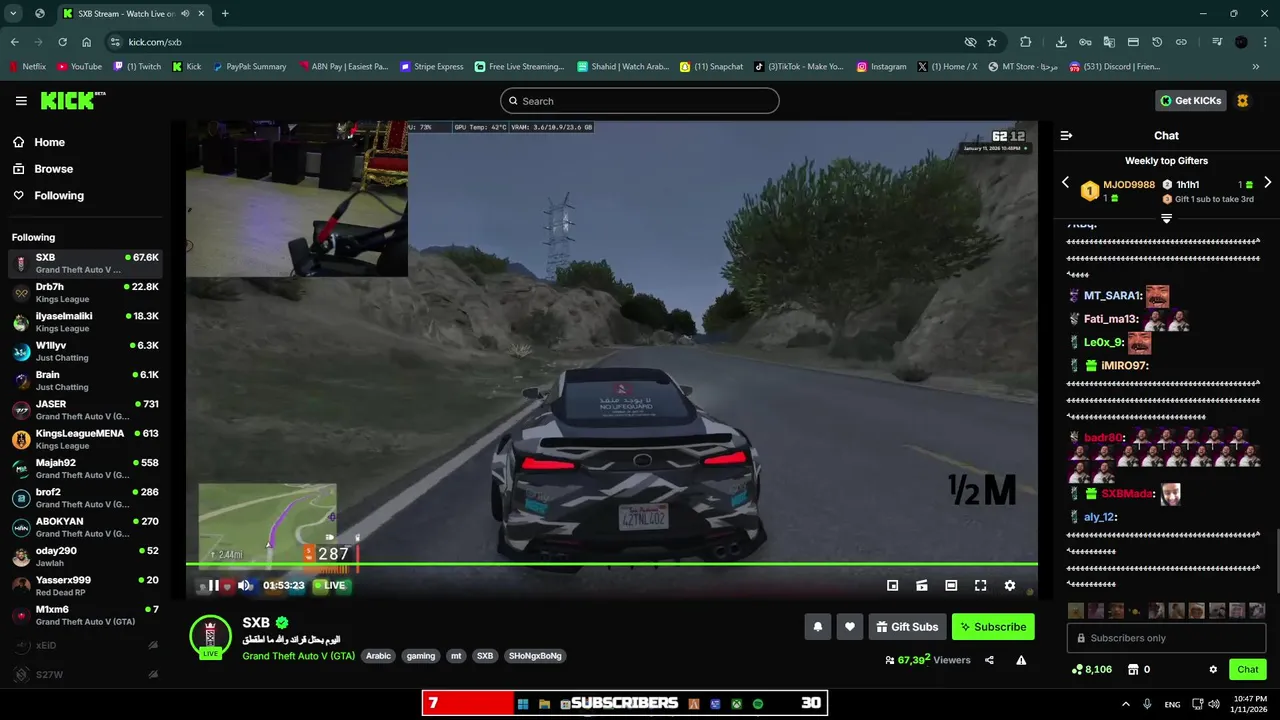Image resolution: width=1280 pixels, height=720 pixels.
Task: Open a new browser tab
Action: click(225, 14)
